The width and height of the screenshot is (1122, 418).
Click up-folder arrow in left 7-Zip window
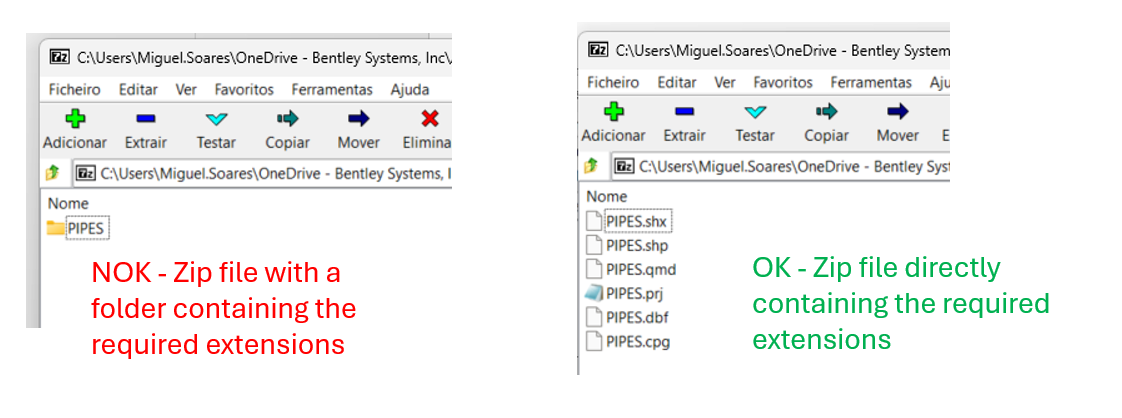coord(52,172)
